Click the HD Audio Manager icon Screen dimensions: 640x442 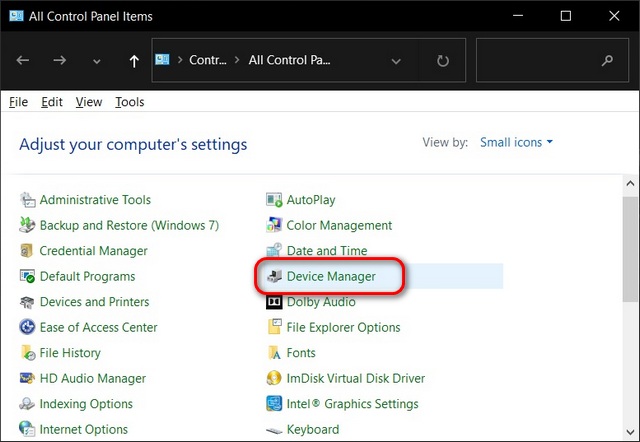point(27,378)
